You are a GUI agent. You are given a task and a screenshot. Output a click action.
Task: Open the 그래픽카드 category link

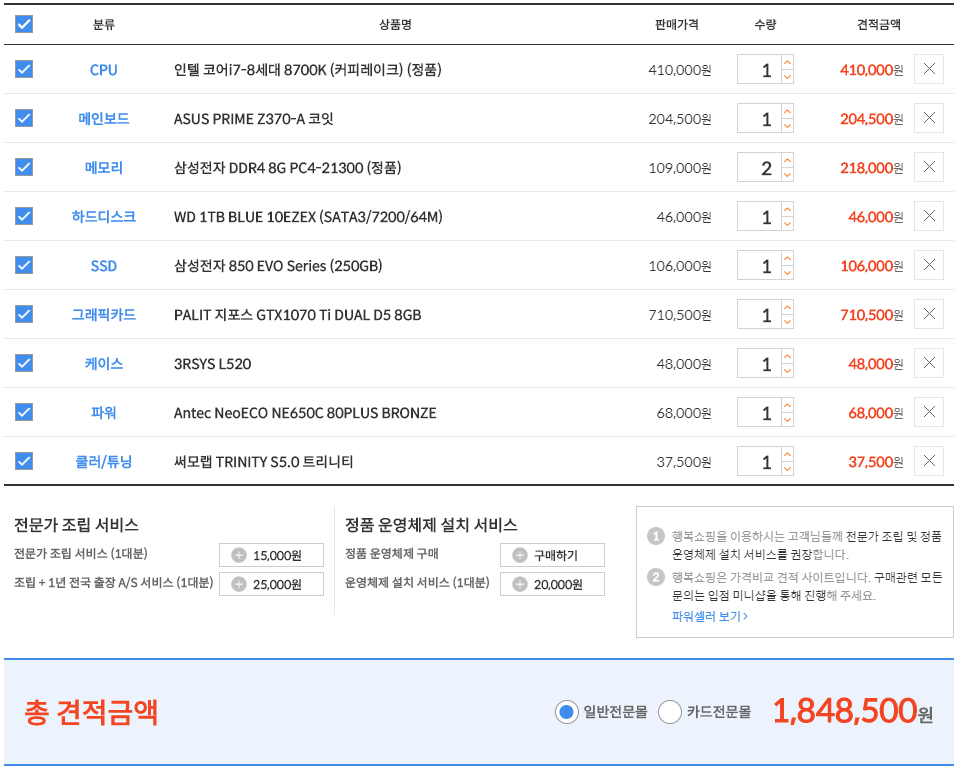[103, 315]
